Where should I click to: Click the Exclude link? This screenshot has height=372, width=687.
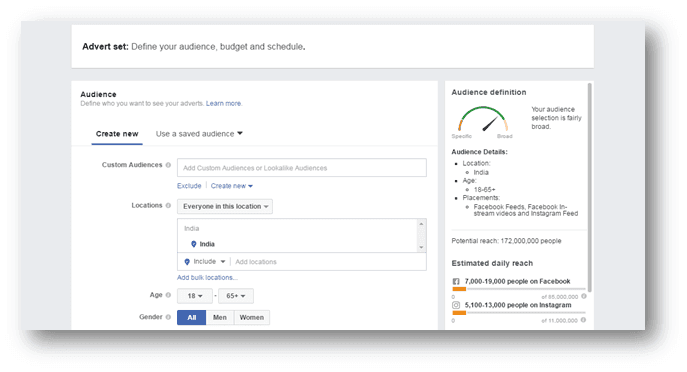[x=189, y=186]
